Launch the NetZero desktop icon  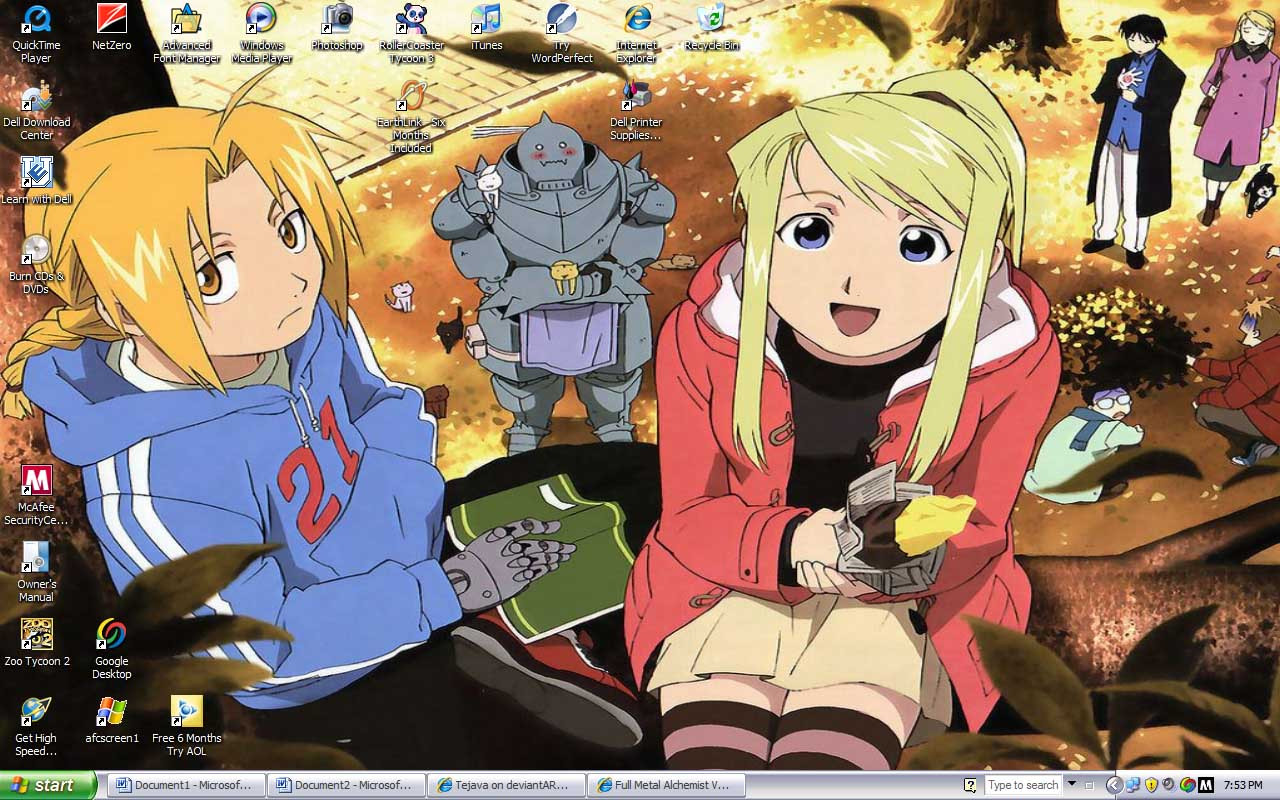click(112, 28)
